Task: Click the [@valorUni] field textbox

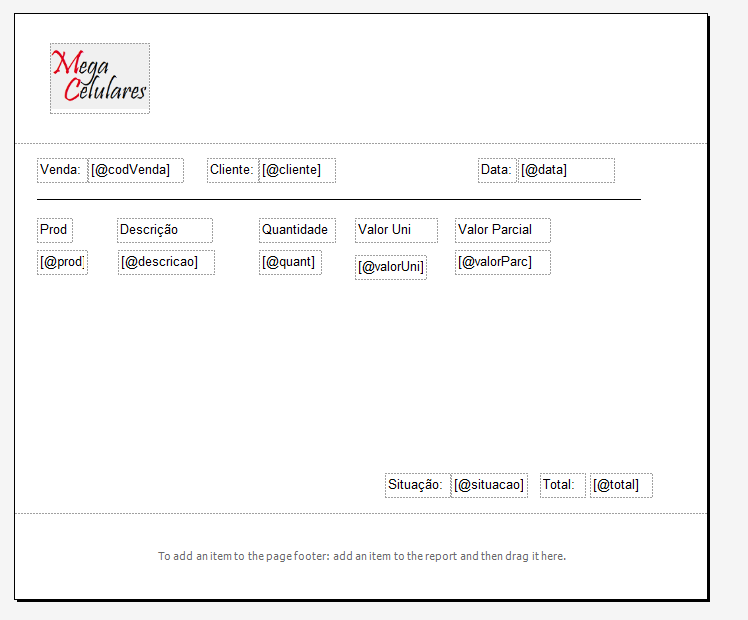Action: [391, 267]
